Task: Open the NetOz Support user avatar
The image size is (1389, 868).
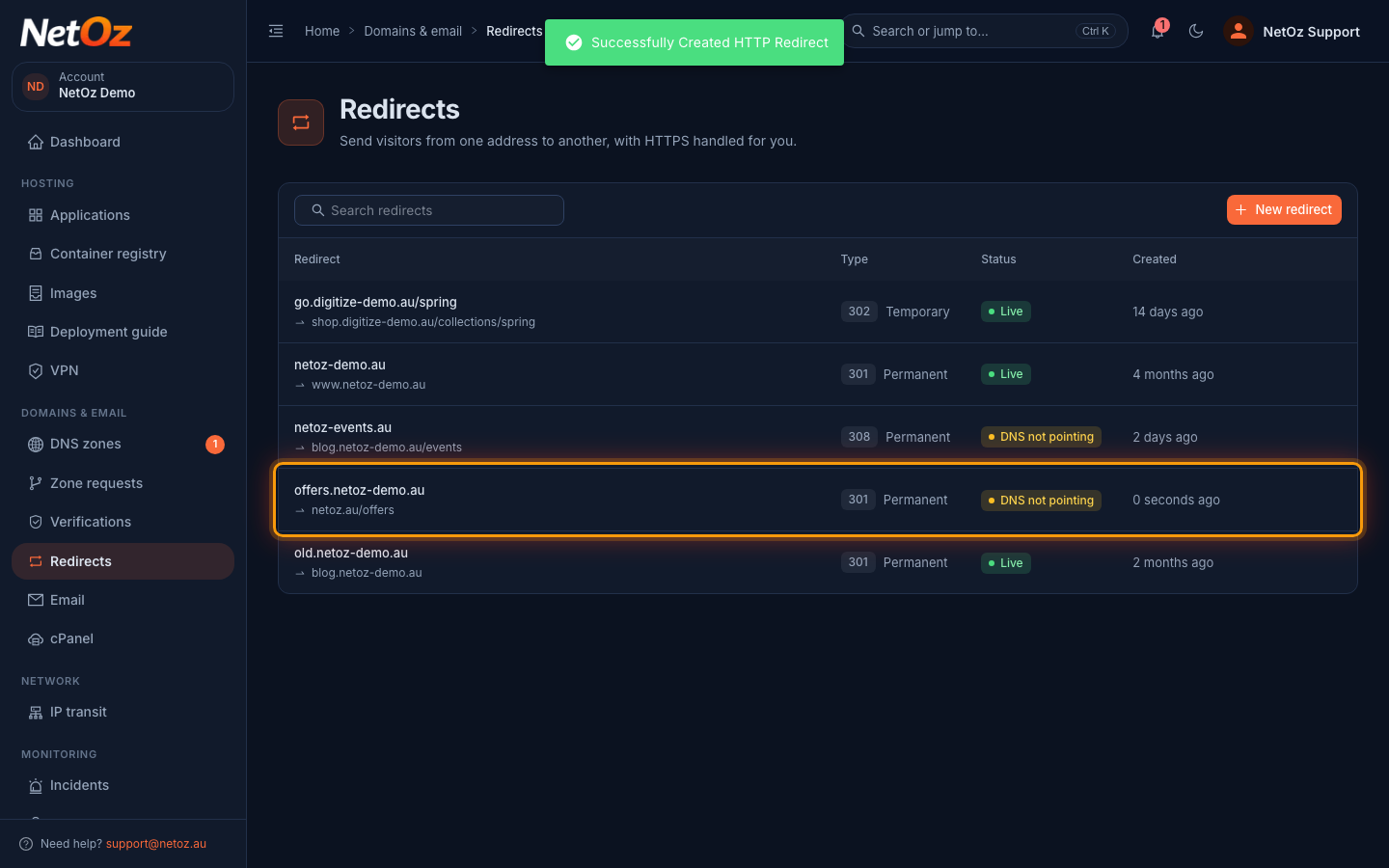Action: 1239,31
